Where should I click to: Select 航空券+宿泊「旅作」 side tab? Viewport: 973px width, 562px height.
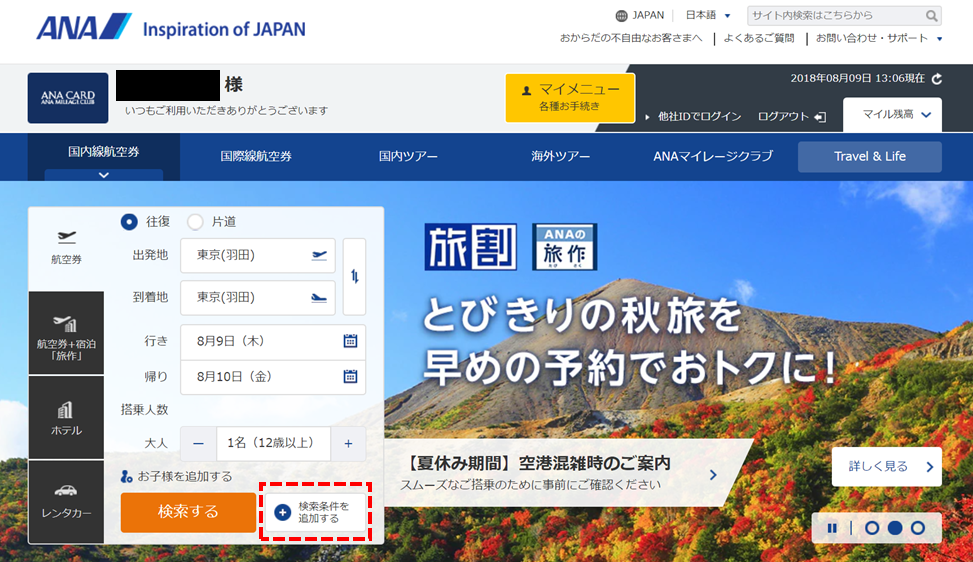[x=66, y=333]
